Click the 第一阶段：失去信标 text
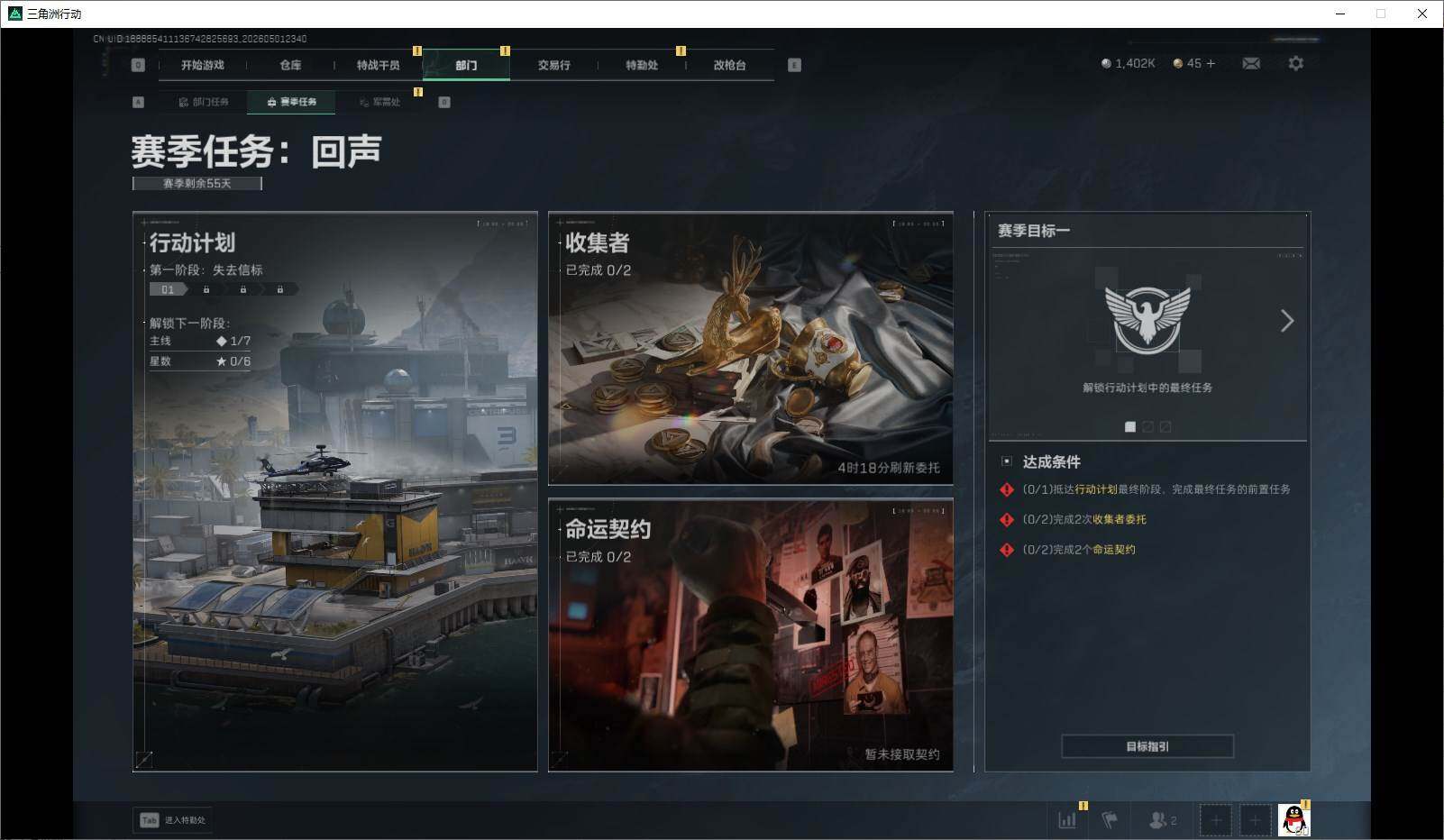This screenshot has height=840, width=1444. (206, 269)
